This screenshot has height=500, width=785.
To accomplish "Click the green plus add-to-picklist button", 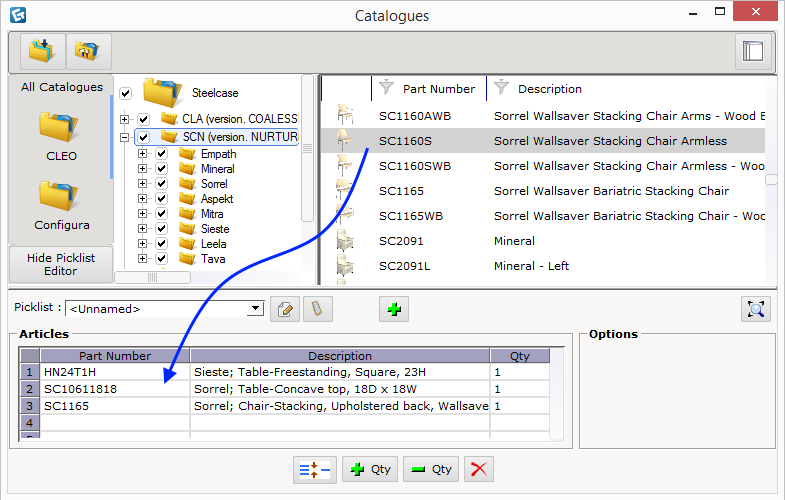I will point(394,309).
